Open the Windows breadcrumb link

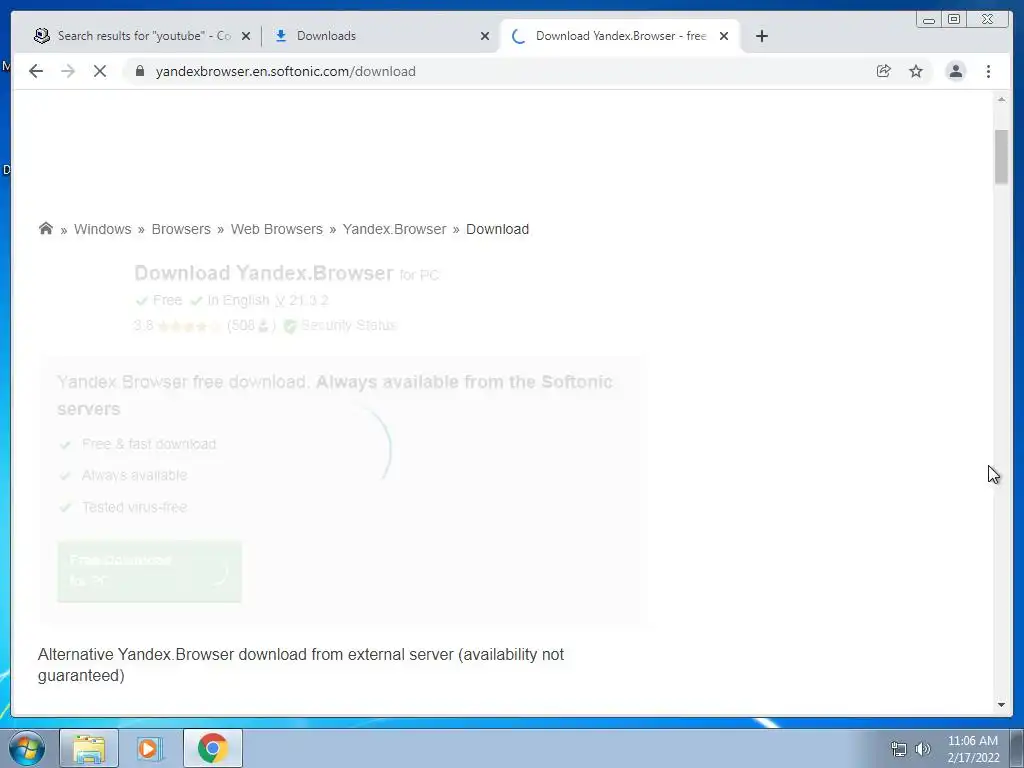click(103, 229)
